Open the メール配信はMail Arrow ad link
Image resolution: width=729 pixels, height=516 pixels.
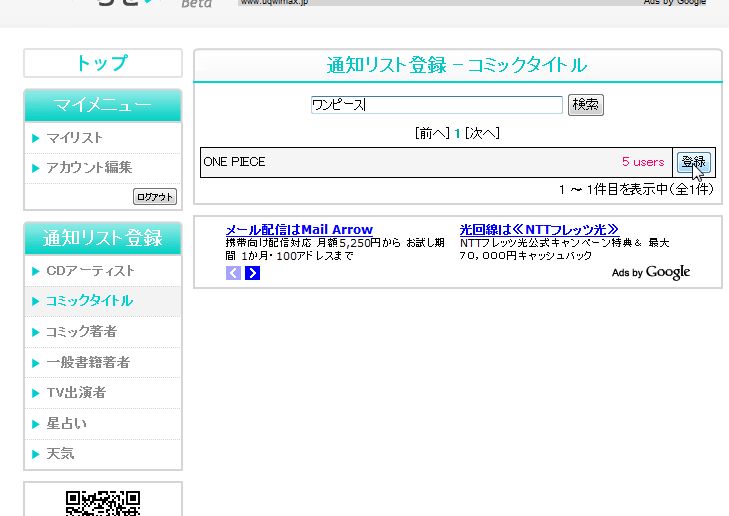pyautogui.click(x=299, y=230)
